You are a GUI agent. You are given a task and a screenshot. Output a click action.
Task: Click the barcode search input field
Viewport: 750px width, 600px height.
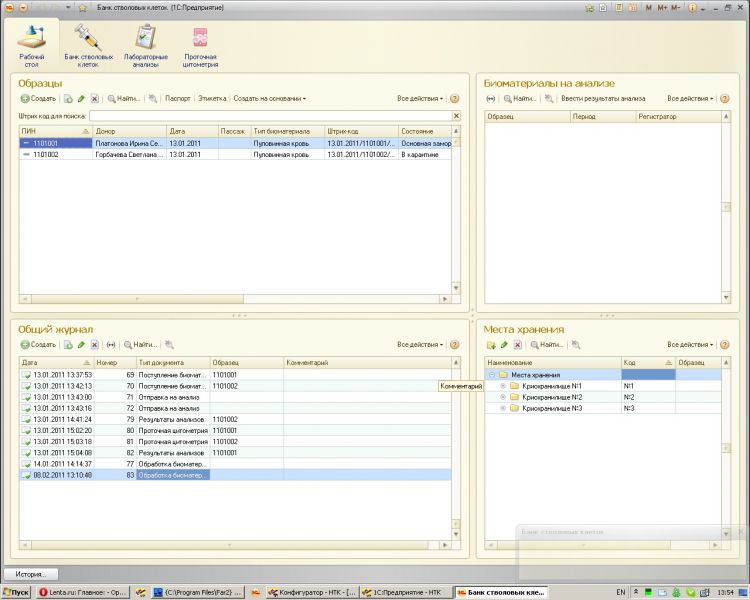(270, 116)
